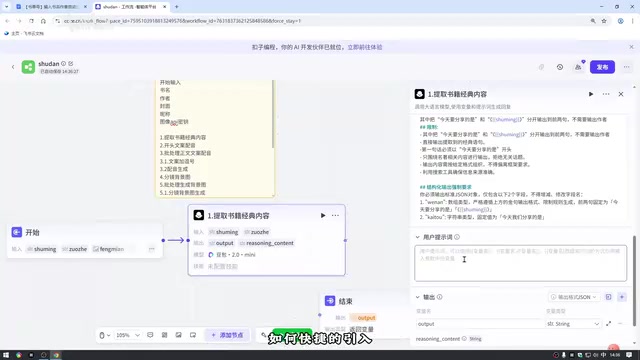
Task: Click the output tag in 结束 node
Action: click(x=363, y=318)
